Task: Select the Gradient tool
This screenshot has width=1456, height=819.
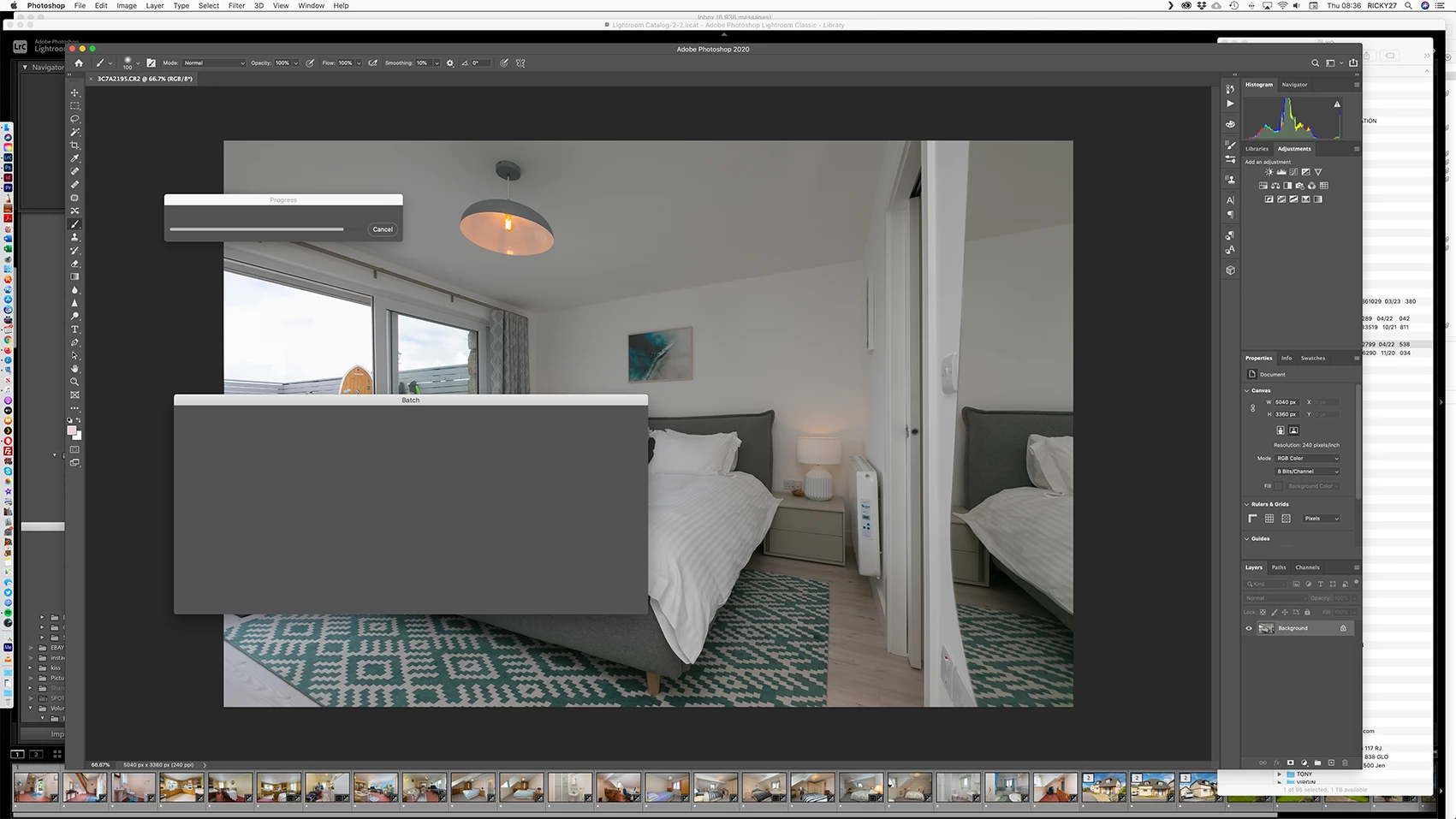Action: [74, 276]
